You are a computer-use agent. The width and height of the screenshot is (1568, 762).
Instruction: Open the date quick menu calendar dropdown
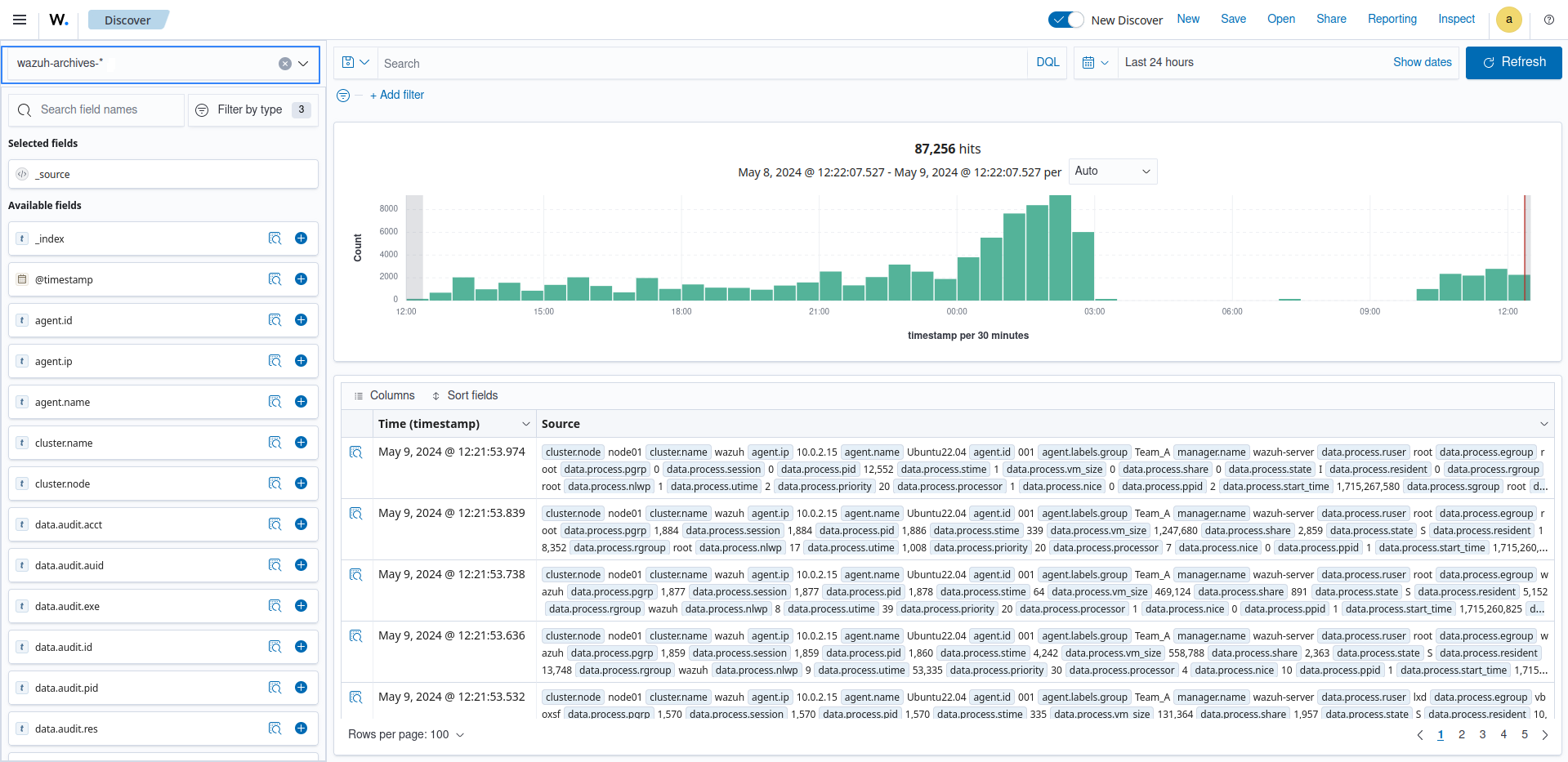(1095, 63)
